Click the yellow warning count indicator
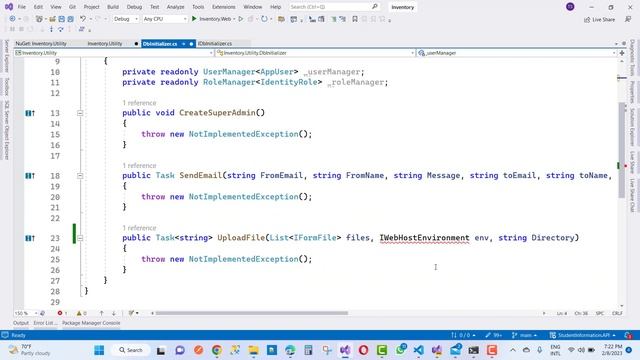The image size is (640, 360). [x=82, y=313]
